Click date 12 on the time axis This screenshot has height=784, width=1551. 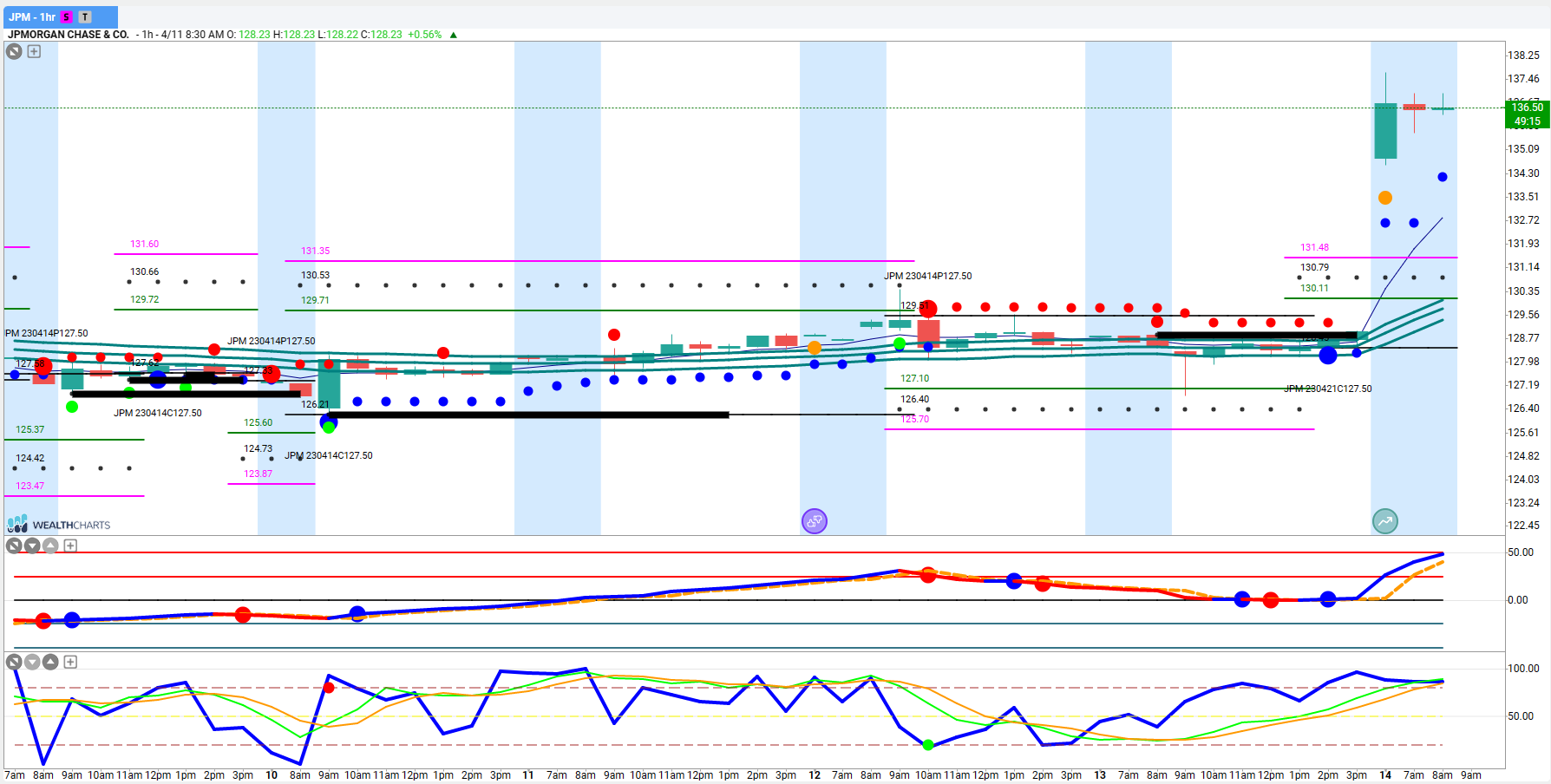pos(815,775)
